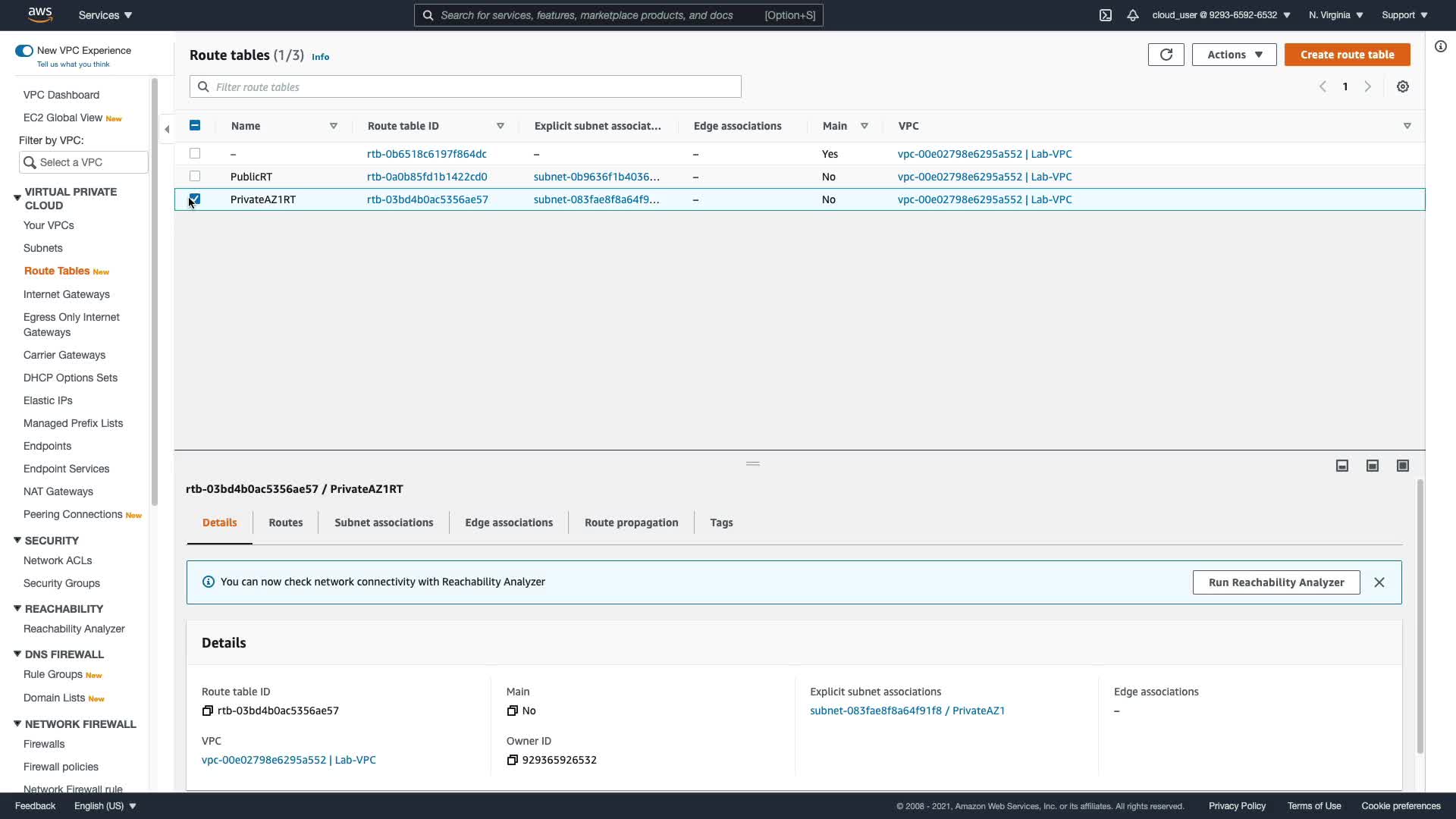Open the N. Virginia region selector

pos(1335,15)
